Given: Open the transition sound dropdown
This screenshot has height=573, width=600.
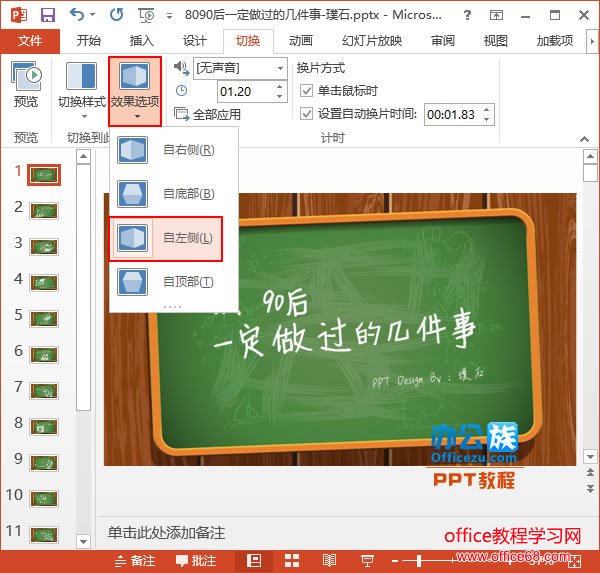Looking at the screenshot, I should pyautogui.click(x=280, y=69).
